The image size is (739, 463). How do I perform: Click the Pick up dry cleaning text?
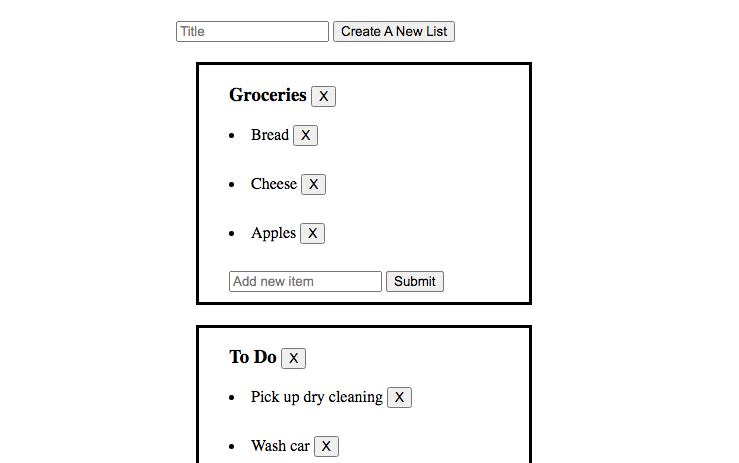click(x=316, y=397)
